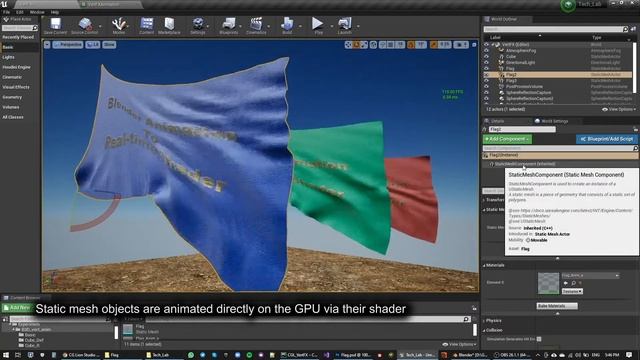Select the Volumes category in Place Actors
This screenshot has height=360, width=640.
pos(11,107)
